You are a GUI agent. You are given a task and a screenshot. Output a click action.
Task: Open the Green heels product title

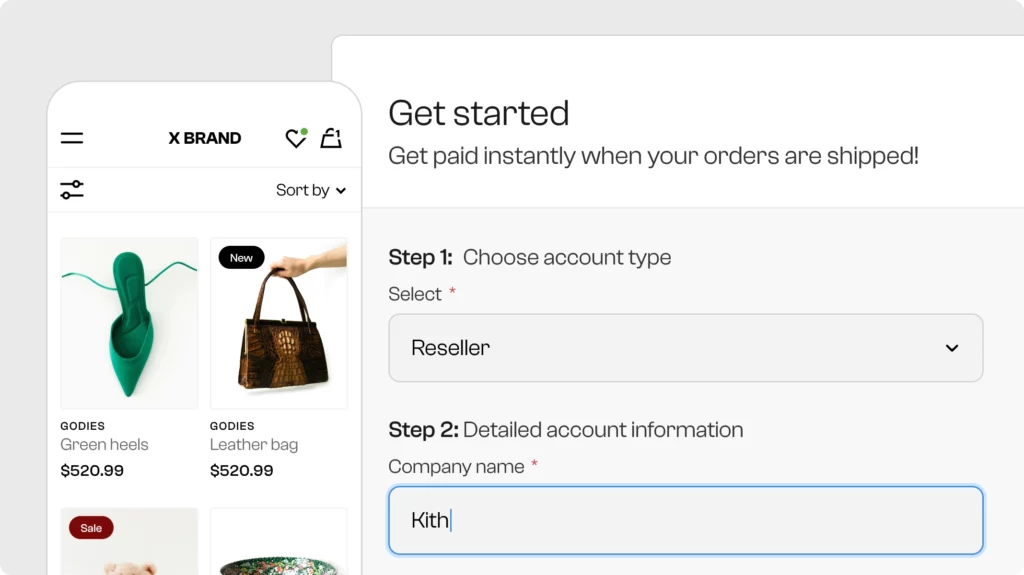click(104, 444)
